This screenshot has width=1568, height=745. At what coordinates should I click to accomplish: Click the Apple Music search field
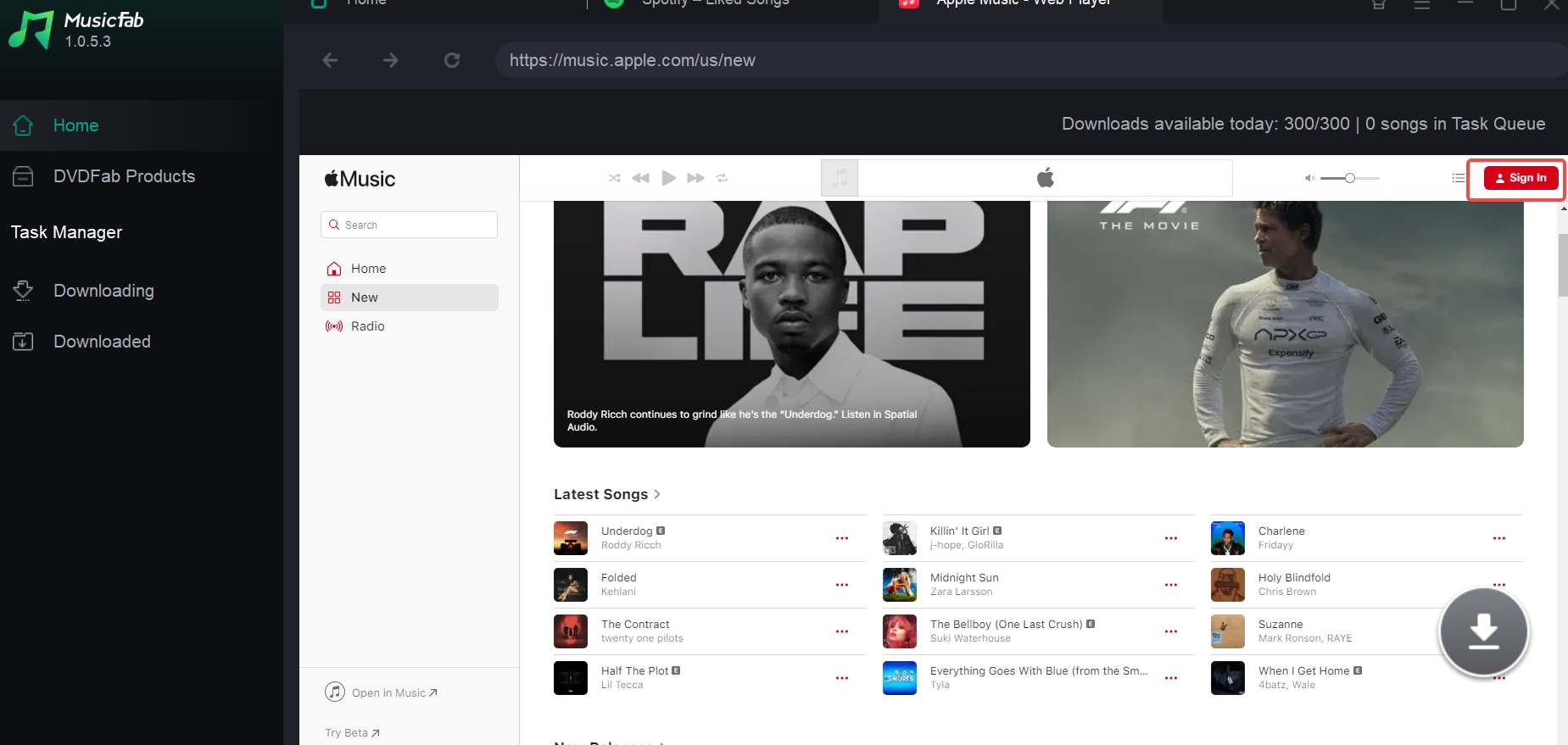pos(410,225)
